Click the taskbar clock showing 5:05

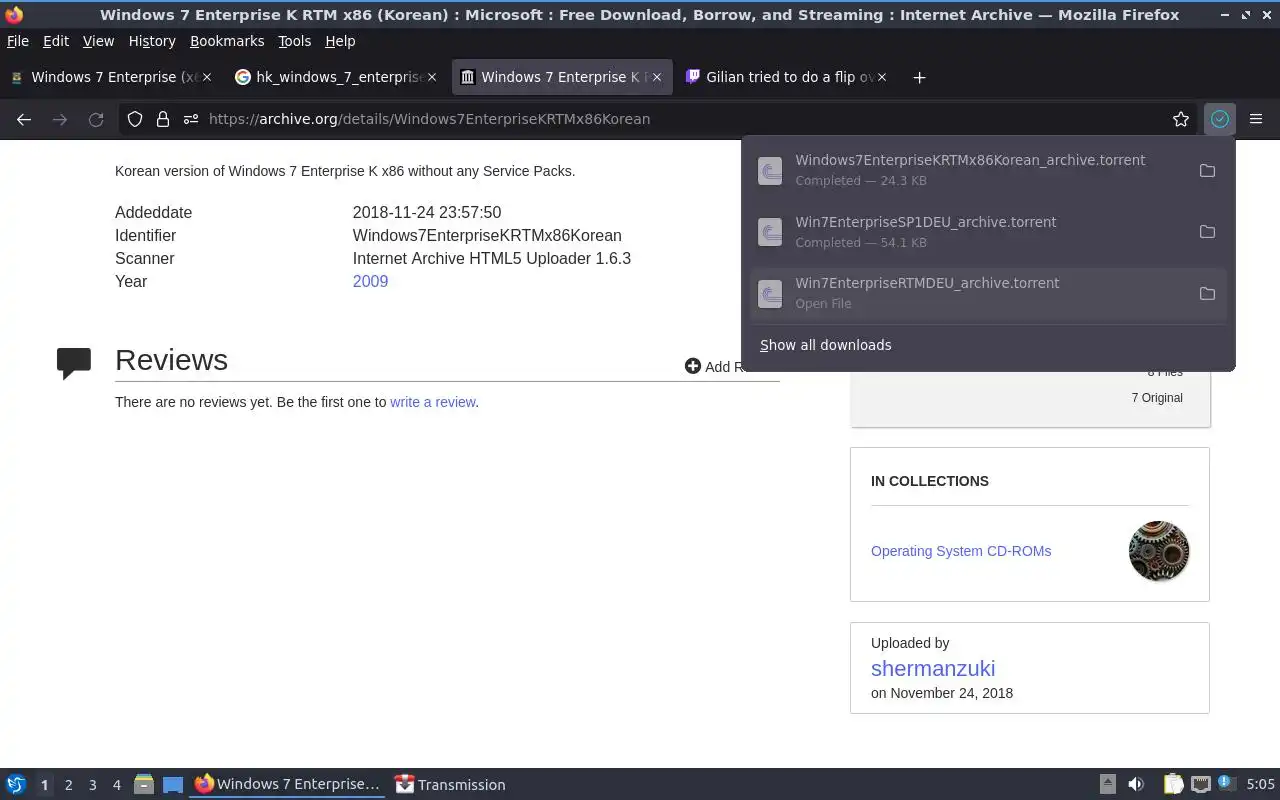[x=1260, y=785]
